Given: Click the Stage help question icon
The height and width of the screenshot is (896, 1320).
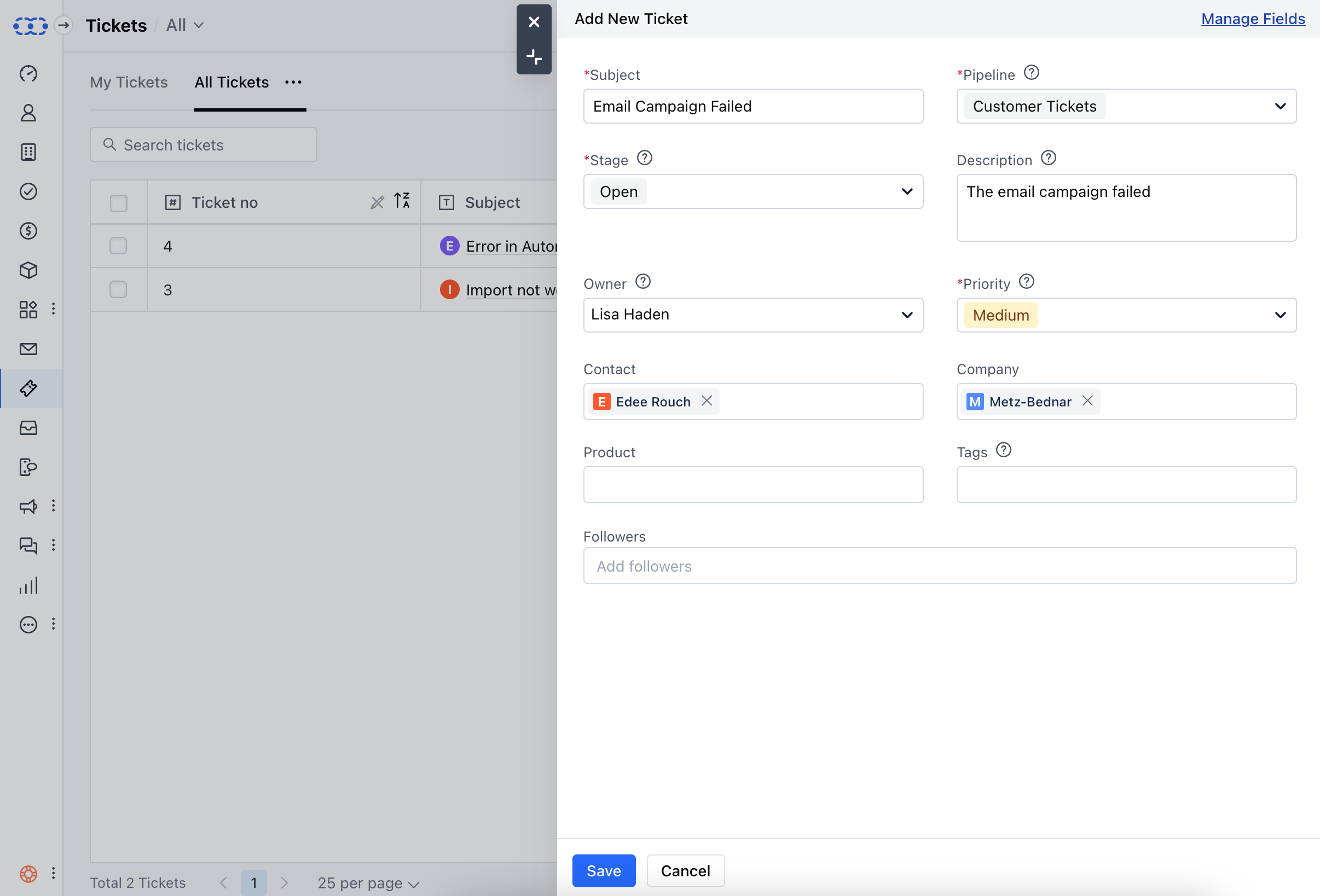Looking at the screenshot, I should coord(644,158).
